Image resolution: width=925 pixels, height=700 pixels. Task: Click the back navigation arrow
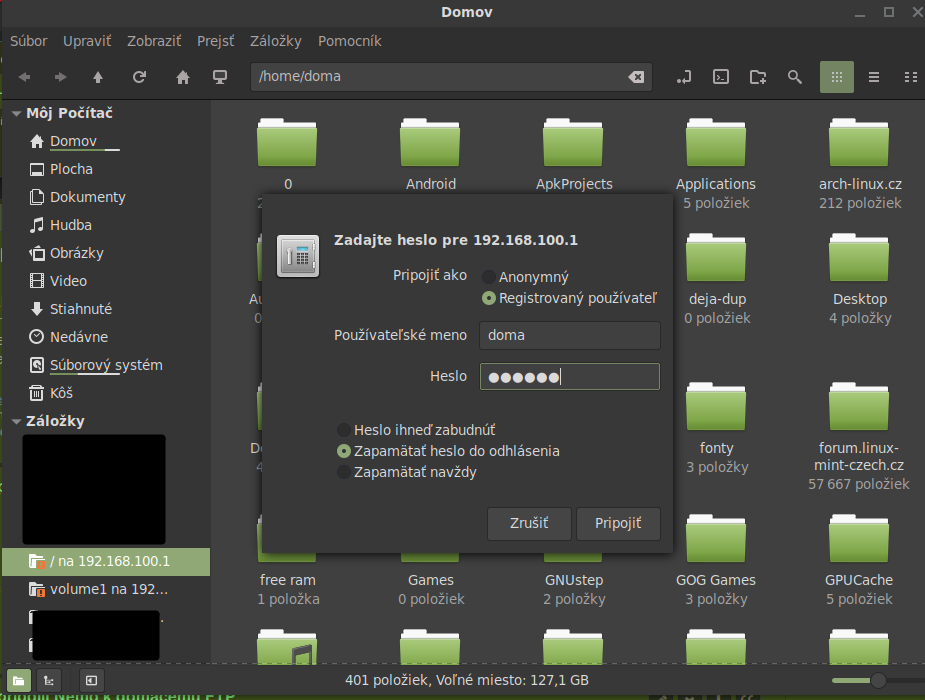[24, 77]
